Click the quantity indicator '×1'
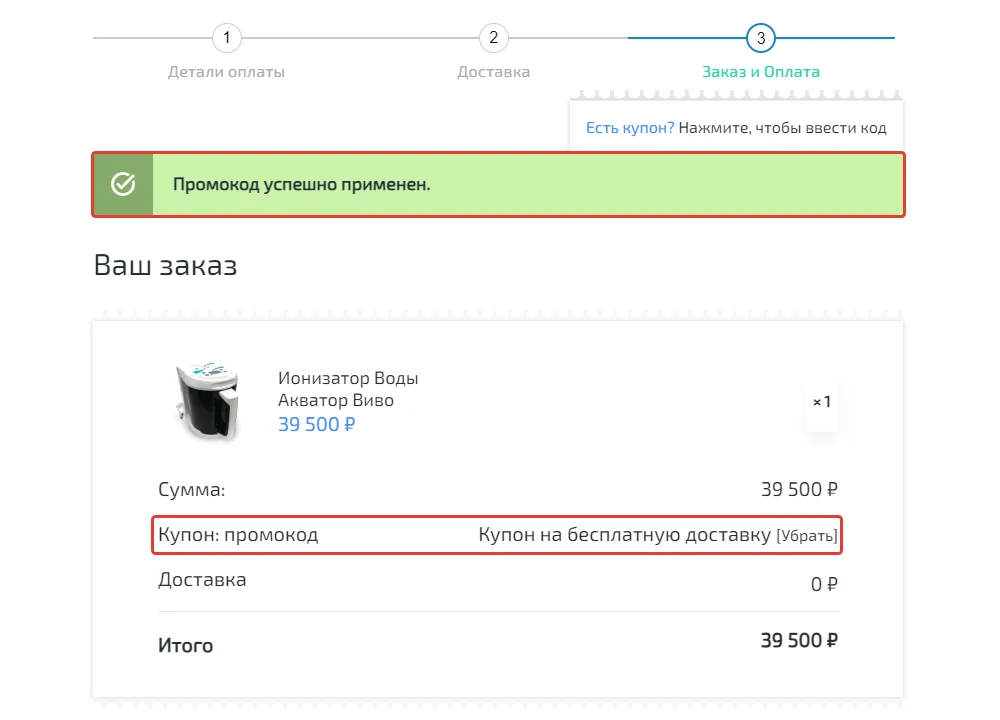This screenshot has height=720, width=1000. click(x=822, y=403)
